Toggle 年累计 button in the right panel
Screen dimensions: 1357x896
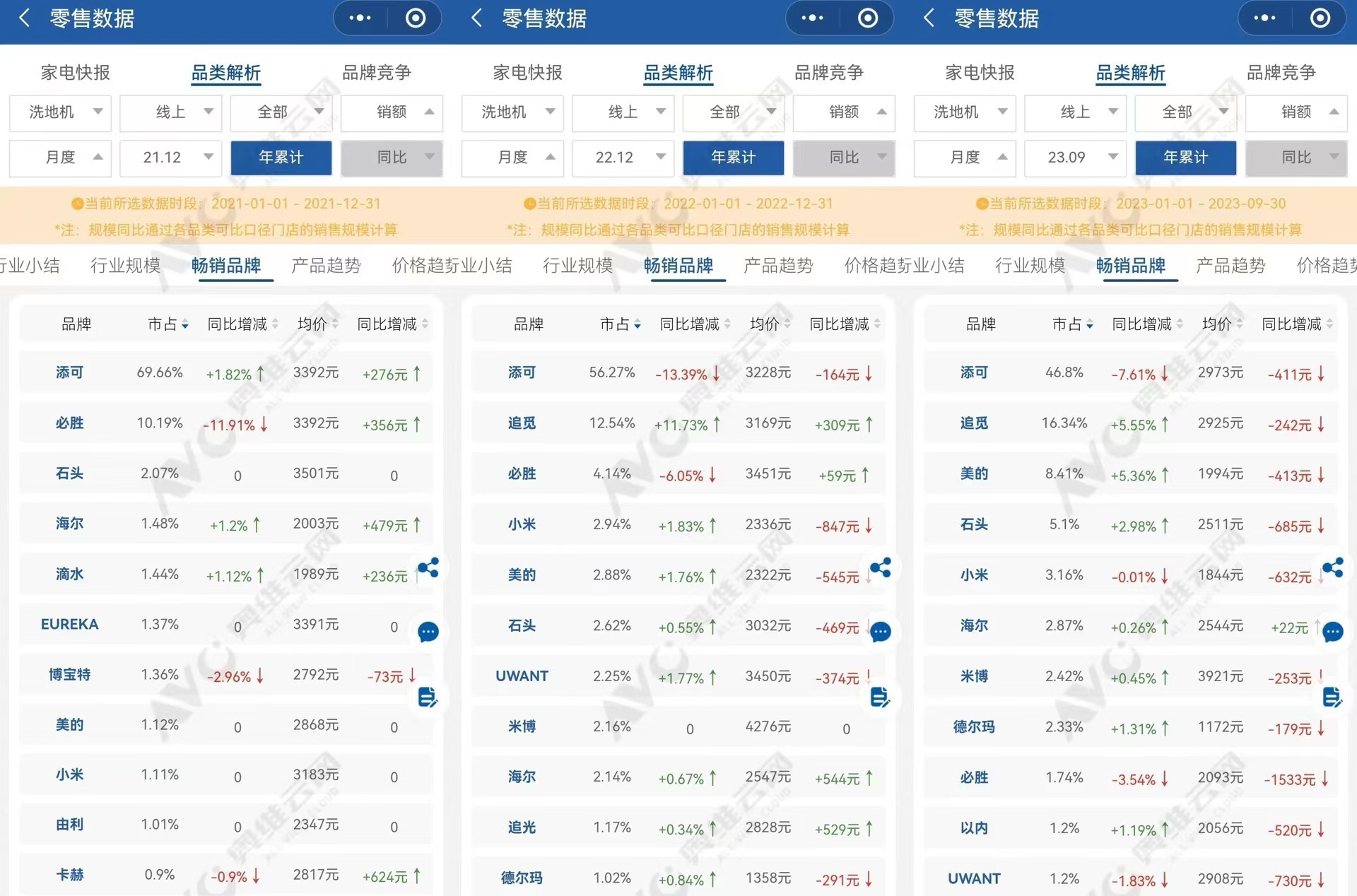[x=1185, y=157]
